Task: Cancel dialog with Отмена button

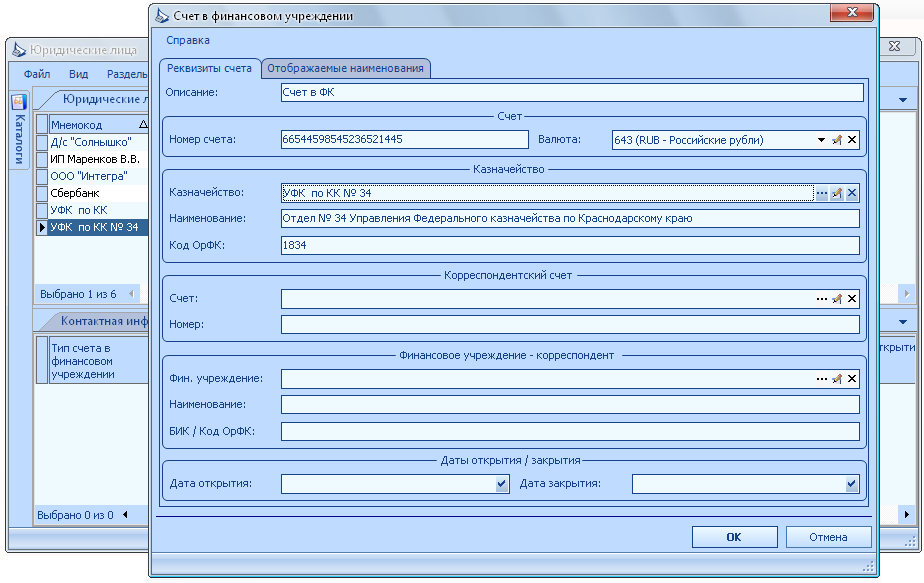Action: tap(828, 537)
